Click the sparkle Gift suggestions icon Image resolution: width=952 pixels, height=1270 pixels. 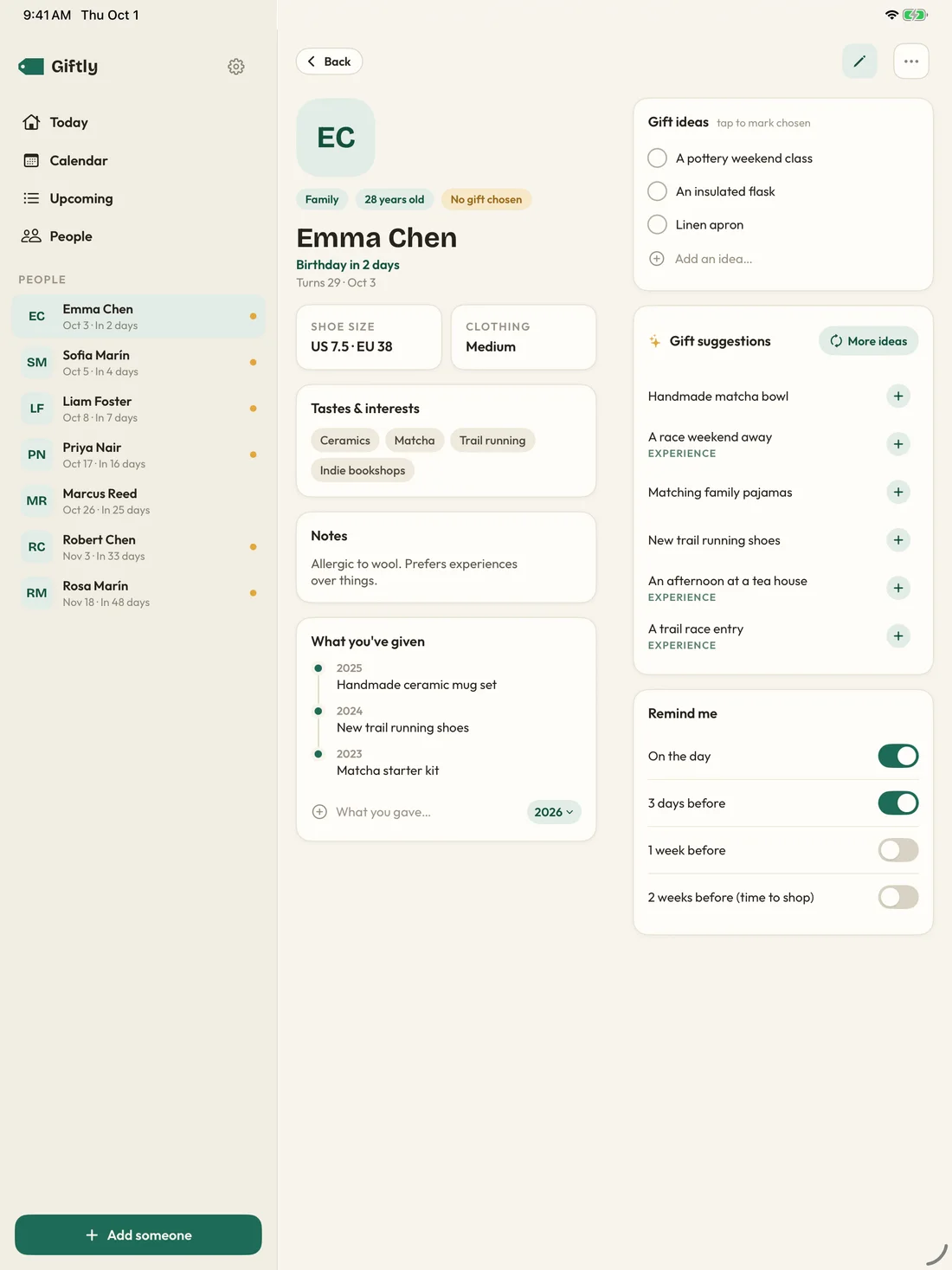pos(655,341)
